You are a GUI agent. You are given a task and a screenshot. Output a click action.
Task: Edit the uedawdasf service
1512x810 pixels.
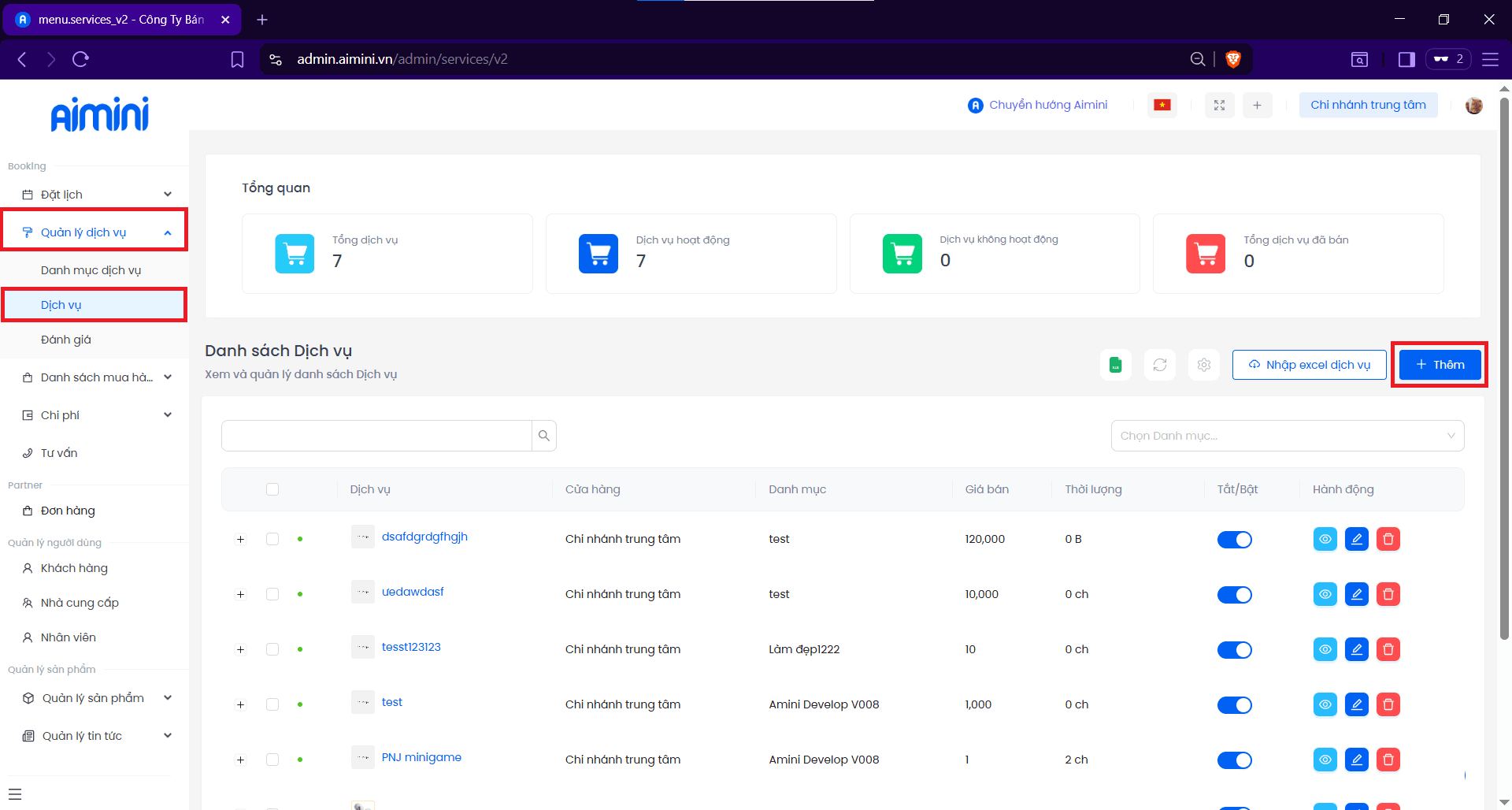point(1356,595)
